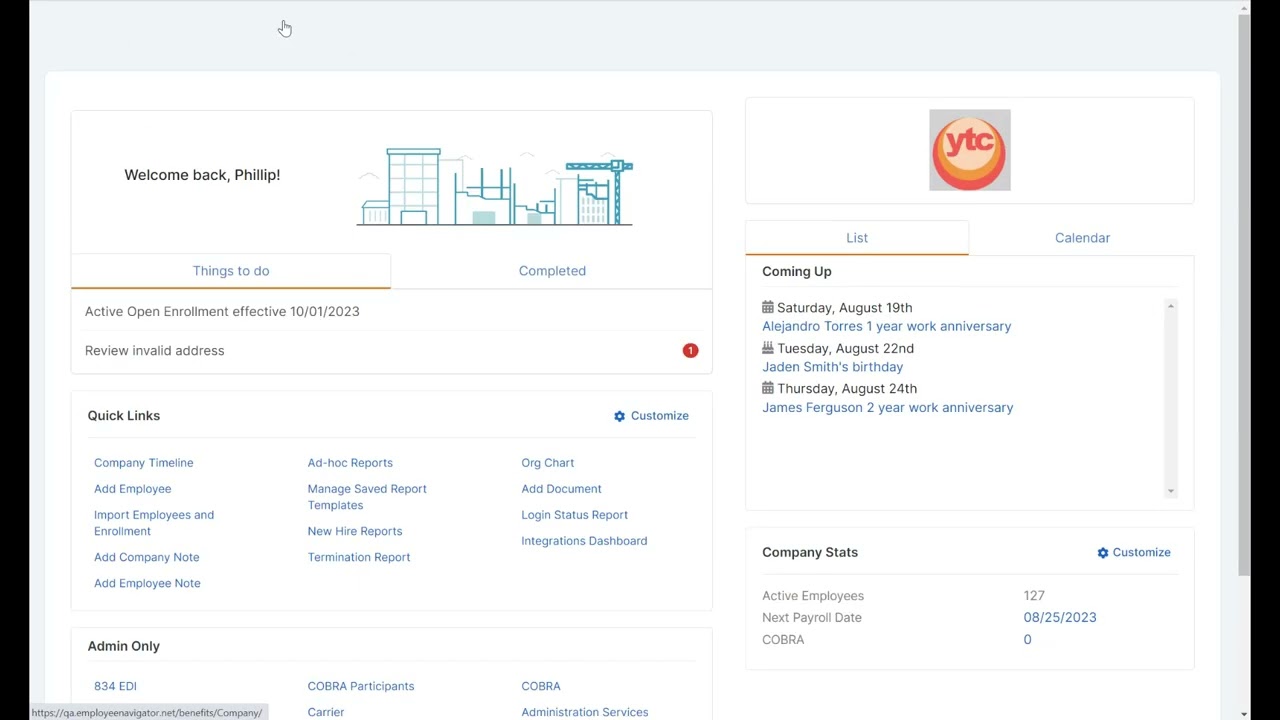Screen dimensions: 1280x720
Task: Open the Login Status Report
Action: pos(575,515)
